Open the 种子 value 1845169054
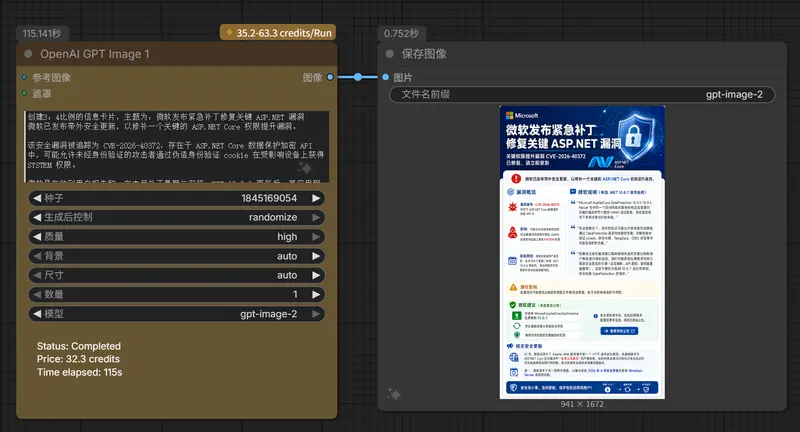Screen dimensions: 800x432 [x=269, y=198]
